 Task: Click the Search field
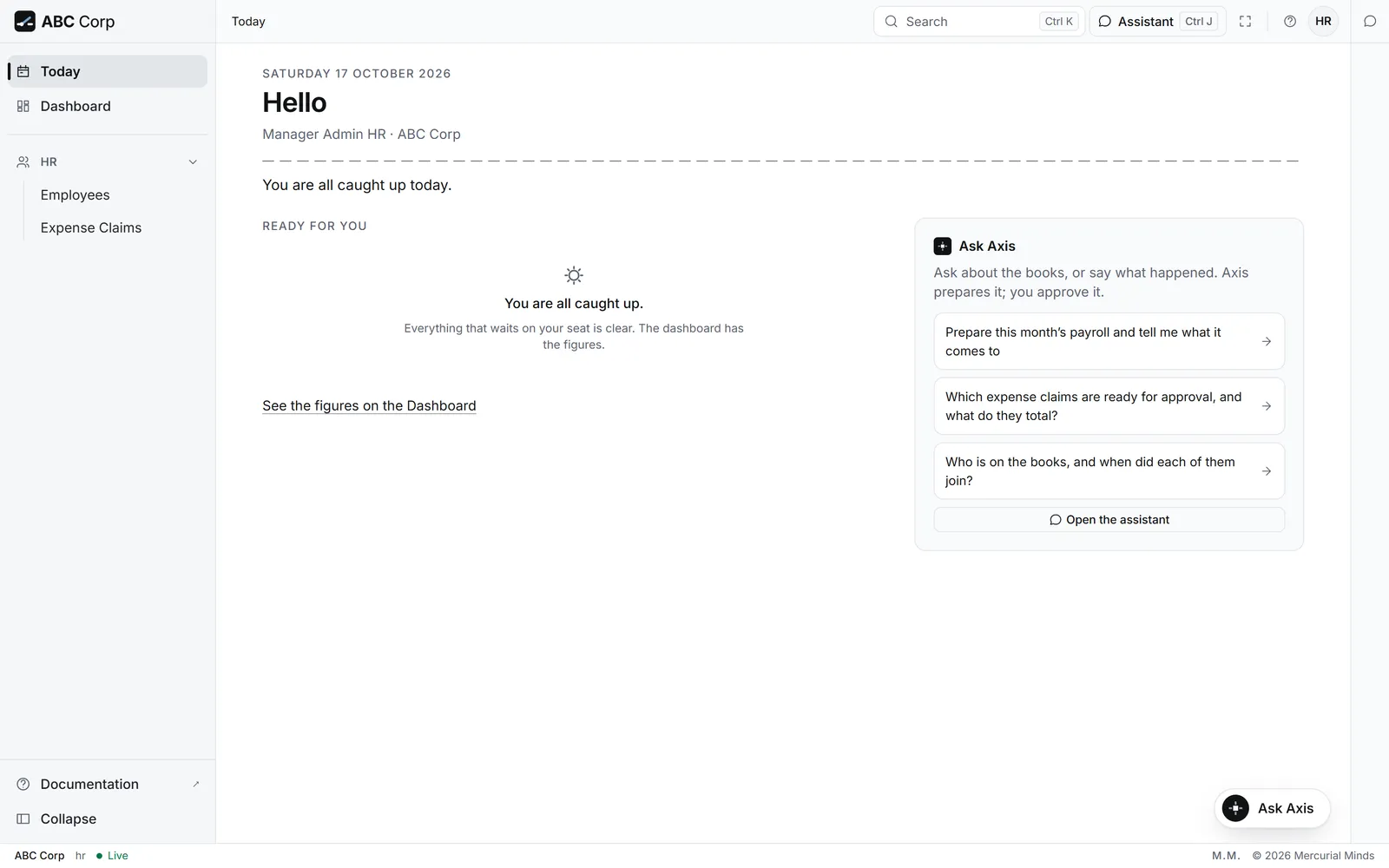pyautogui.click(x=978, y=22)
